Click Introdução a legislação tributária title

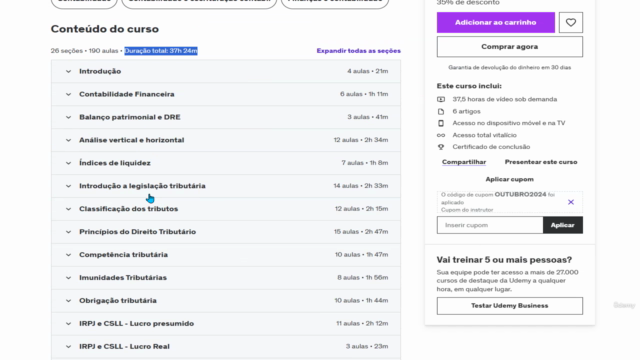(142, 186)
